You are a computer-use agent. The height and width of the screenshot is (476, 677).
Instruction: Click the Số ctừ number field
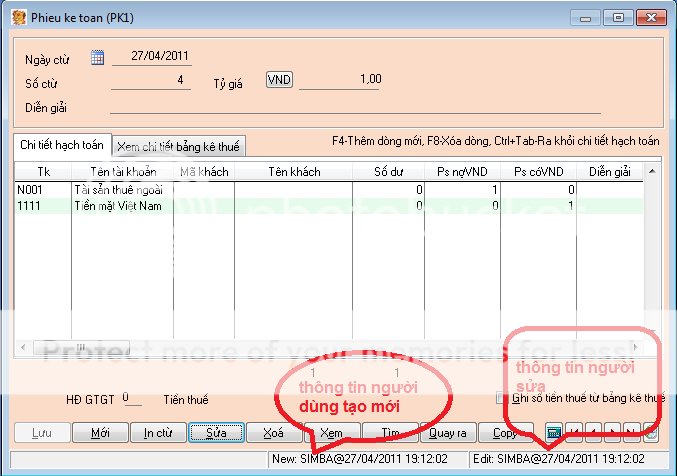[150, 81]
